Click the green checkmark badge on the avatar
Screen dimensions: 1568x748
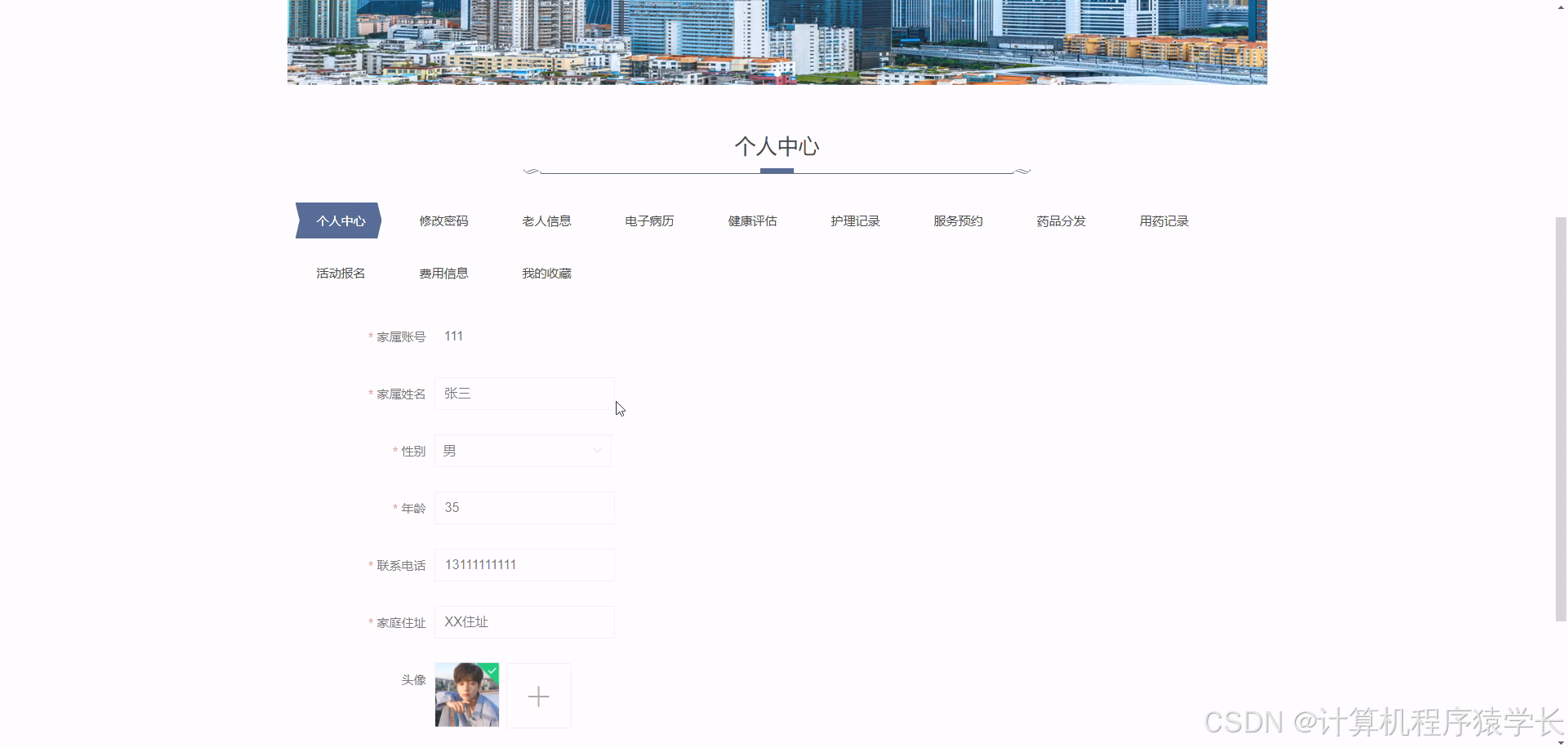pos(491,670)
